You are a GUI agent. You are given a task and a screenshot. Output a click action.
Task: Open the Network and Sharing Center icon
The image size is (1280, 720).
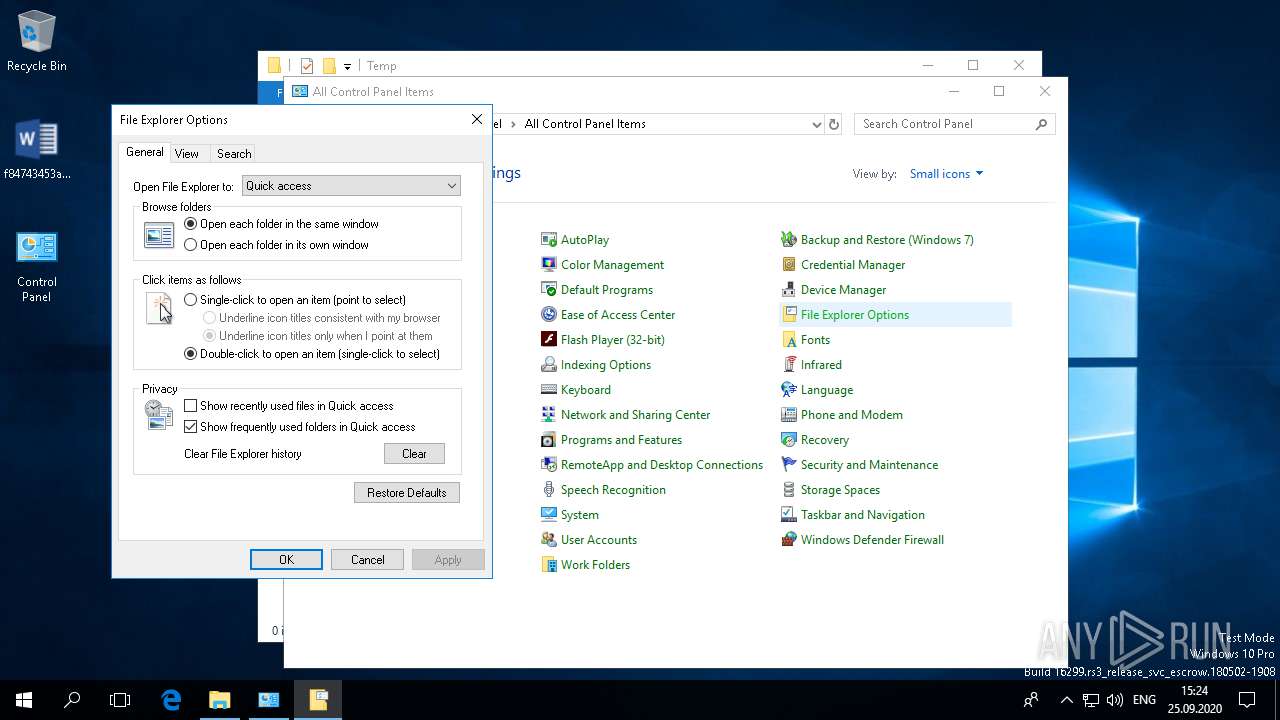[548, 415]
